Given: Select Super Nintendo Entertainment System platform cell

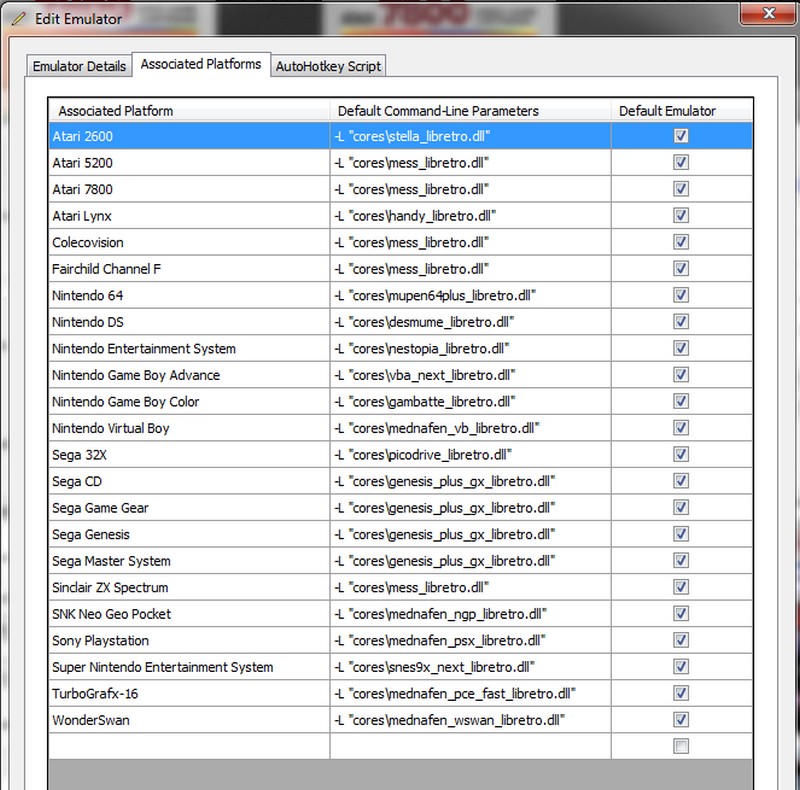Looking at the screenshot, I should pos(189,667).
